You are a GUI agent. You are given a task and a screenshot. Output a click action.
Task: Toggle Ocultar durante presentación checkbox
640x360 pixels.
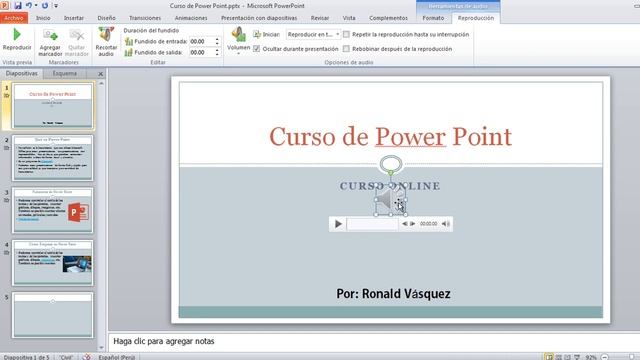[x=256, y=49]
